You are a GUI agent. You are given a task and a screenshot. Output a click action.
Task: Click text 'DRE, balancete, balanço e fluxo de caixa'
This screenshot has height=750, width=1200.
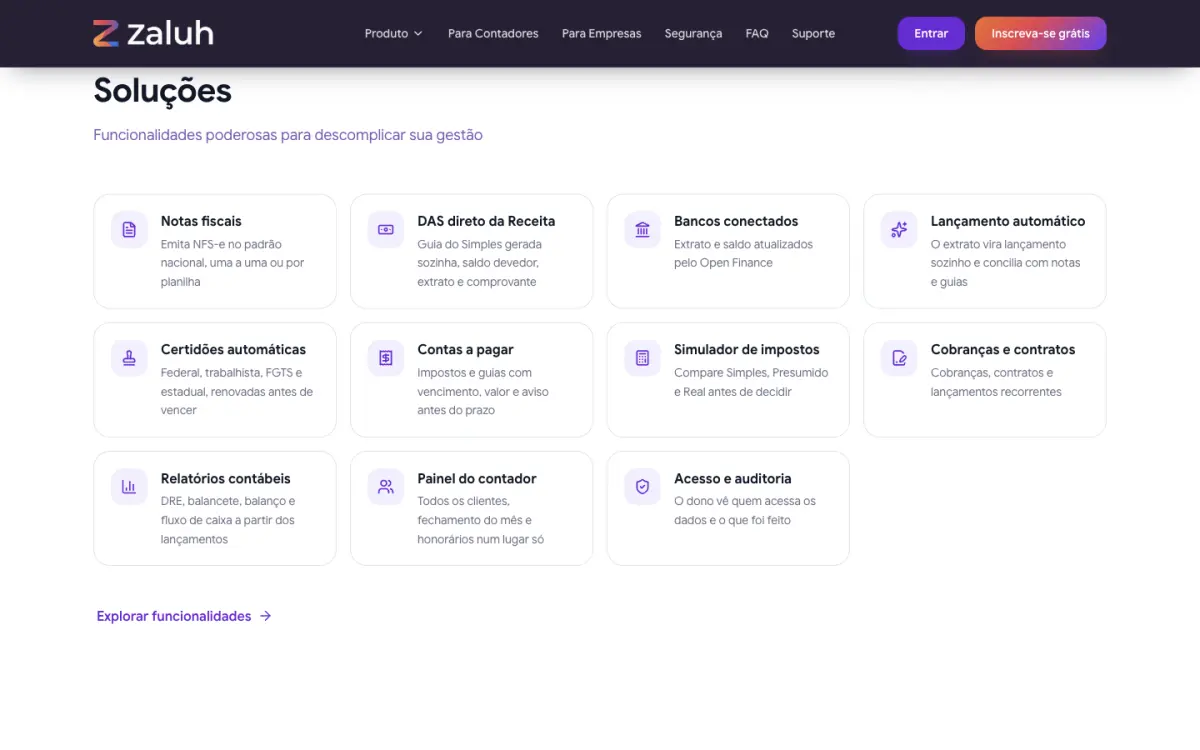pos(228,510)
